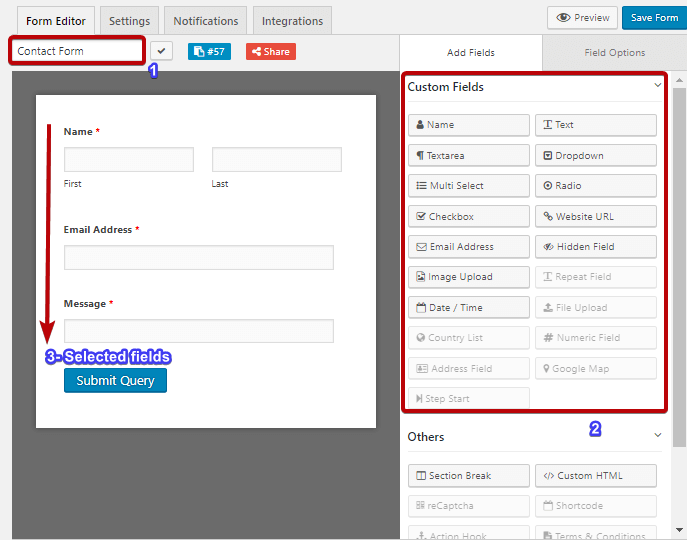
Task: Collapse the Custom Fields section
Action: [658, 85]
